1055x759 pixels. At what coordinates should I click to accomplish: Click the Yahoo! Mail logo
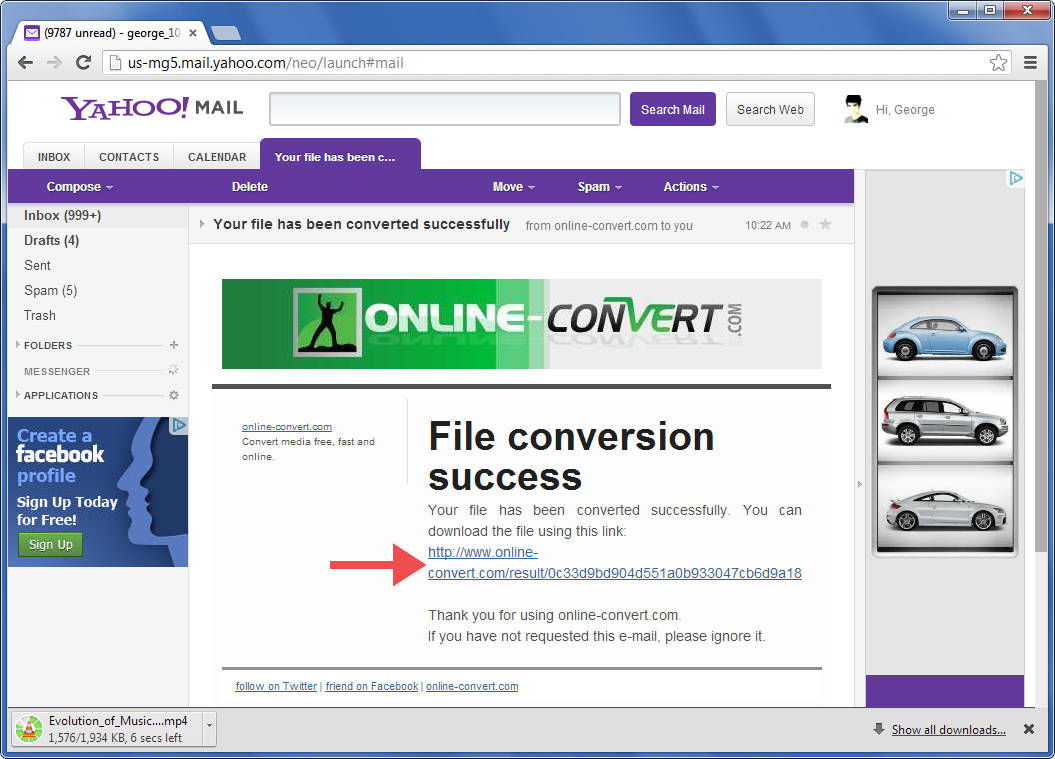pos(152,108)
